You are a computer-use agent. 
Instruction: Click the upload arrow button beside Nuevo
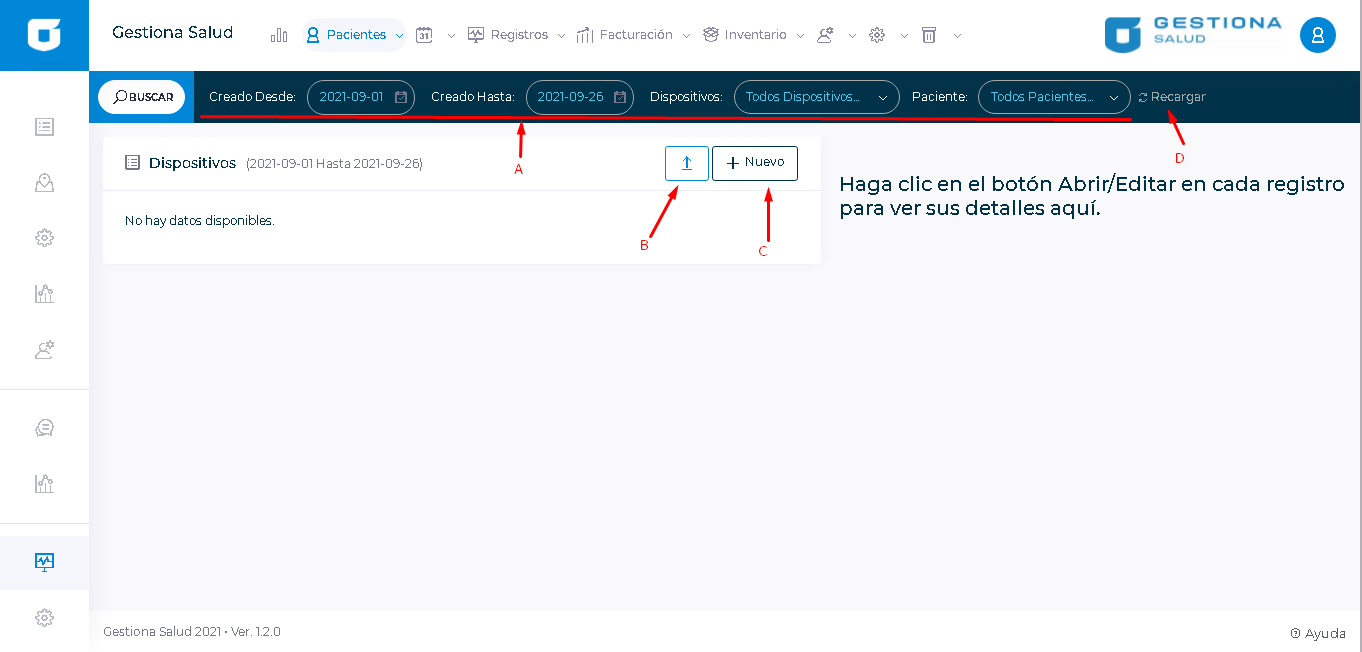click(686, 163)
